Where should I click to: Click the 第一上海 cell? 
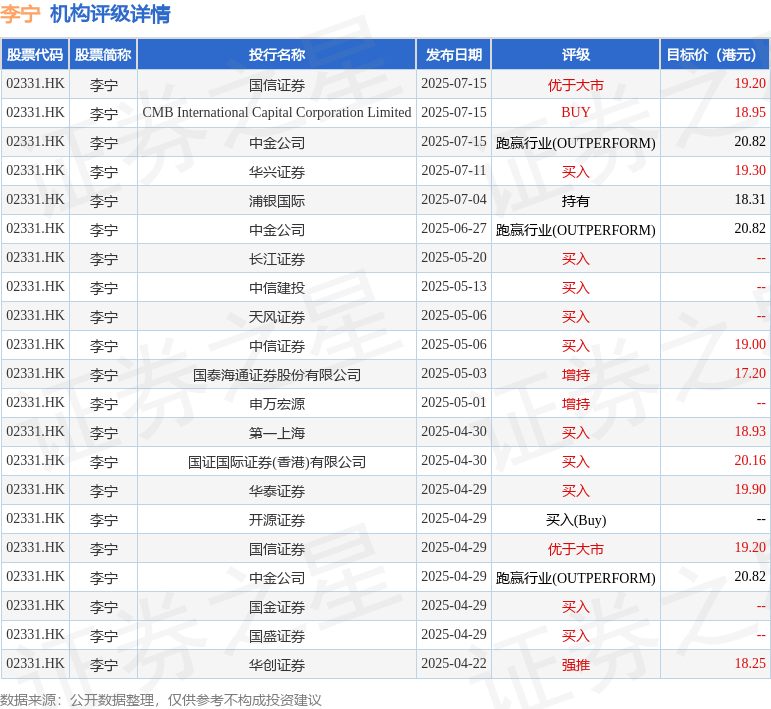point(277,433)
